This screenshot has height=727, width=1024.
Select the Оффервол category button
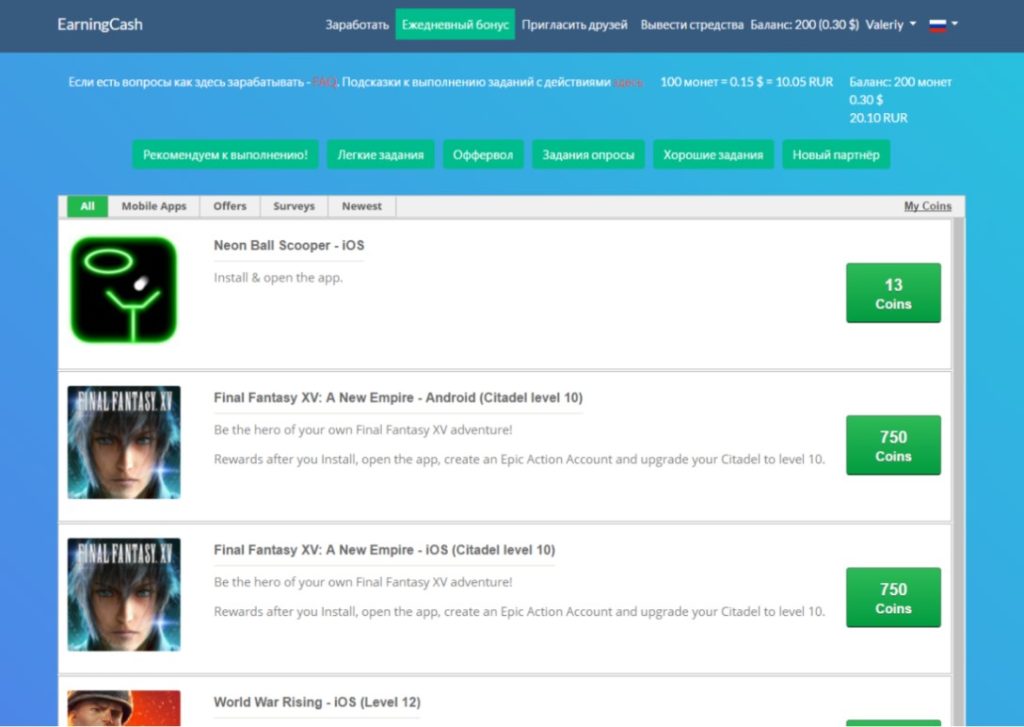pos(483,155)
